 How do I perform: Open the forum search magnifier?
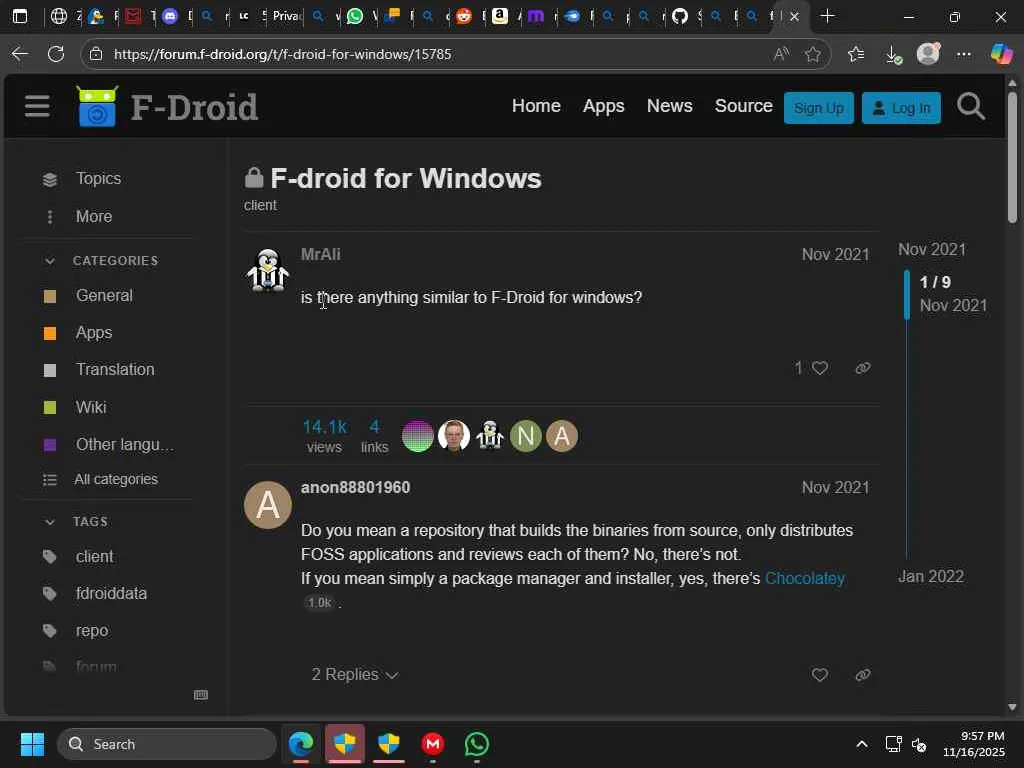970,106
